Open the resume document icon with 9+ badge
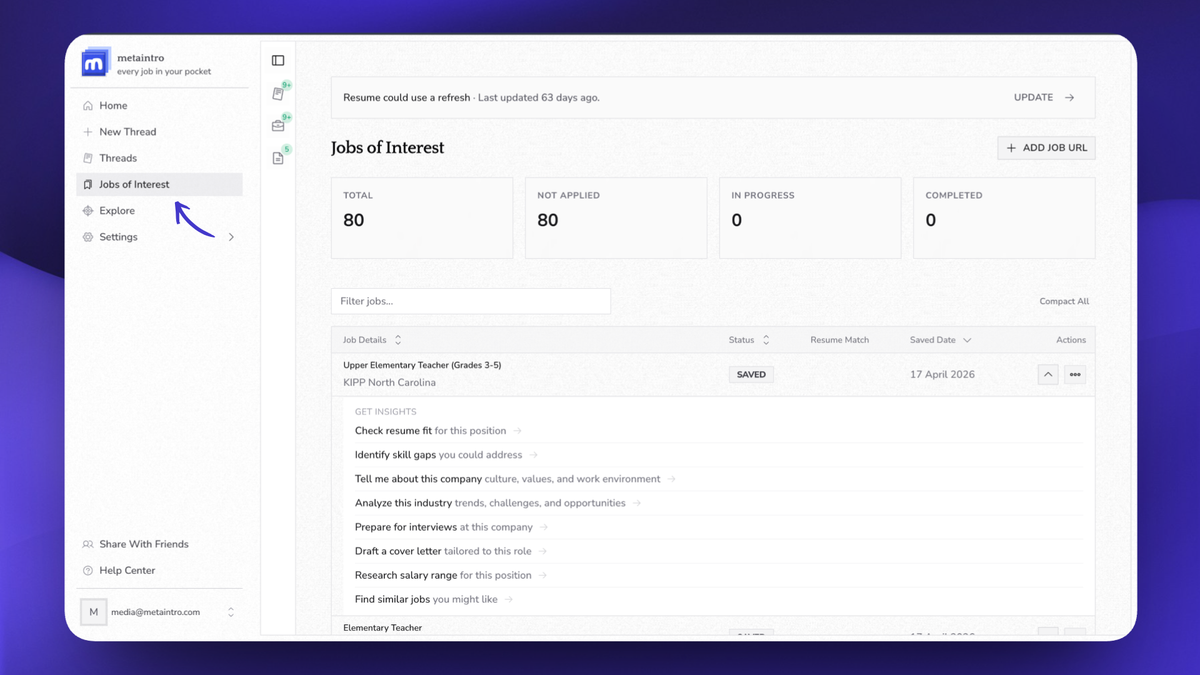This screenshot has width=1200, height=675. [279, 93]
